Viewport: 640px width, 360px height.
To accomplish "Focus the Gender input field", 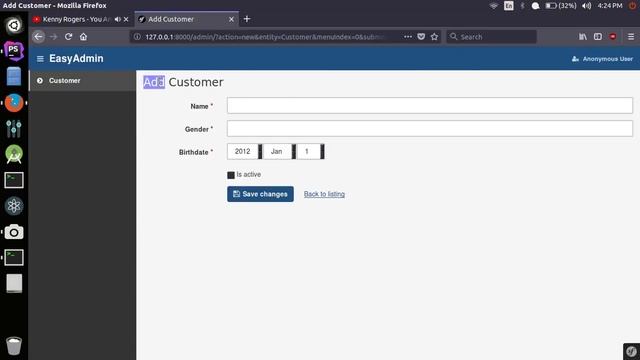I will click(x=430, y=129).
